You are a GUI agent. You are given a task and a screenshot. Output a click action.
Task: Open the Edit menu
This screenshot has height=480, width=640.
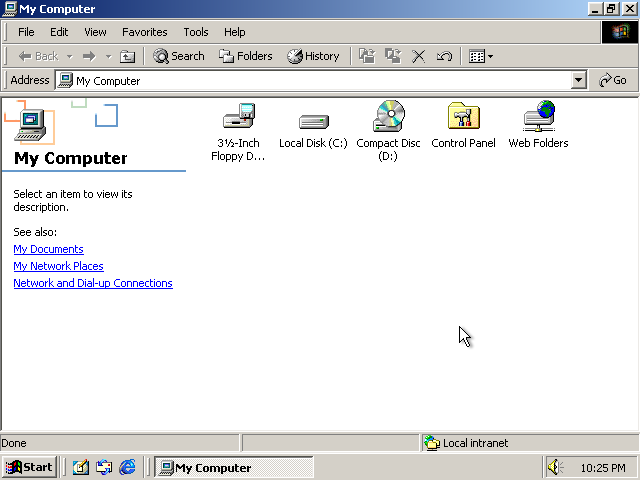coord(59,32)
